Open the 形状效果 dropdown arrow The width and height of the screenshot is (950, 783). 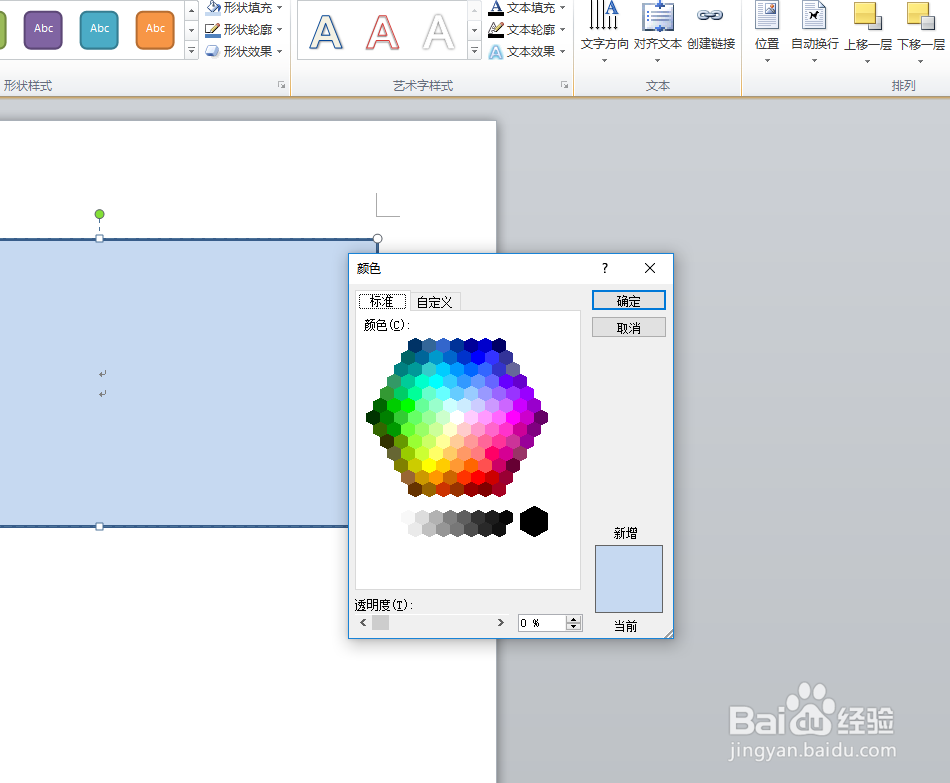point(279,52)
